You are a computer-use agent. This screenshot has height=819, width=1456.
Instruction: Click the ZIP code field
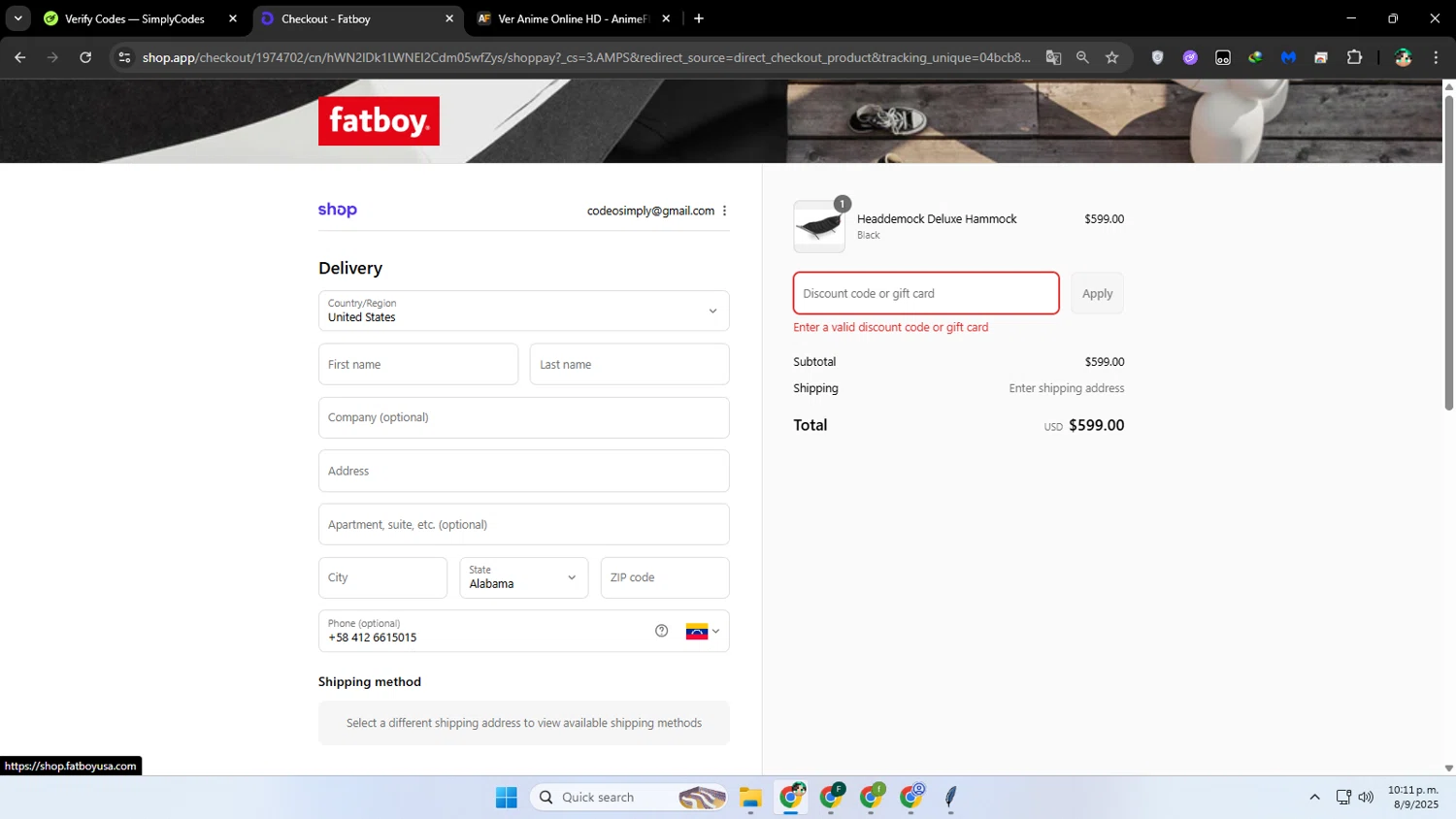pos(665,577)
